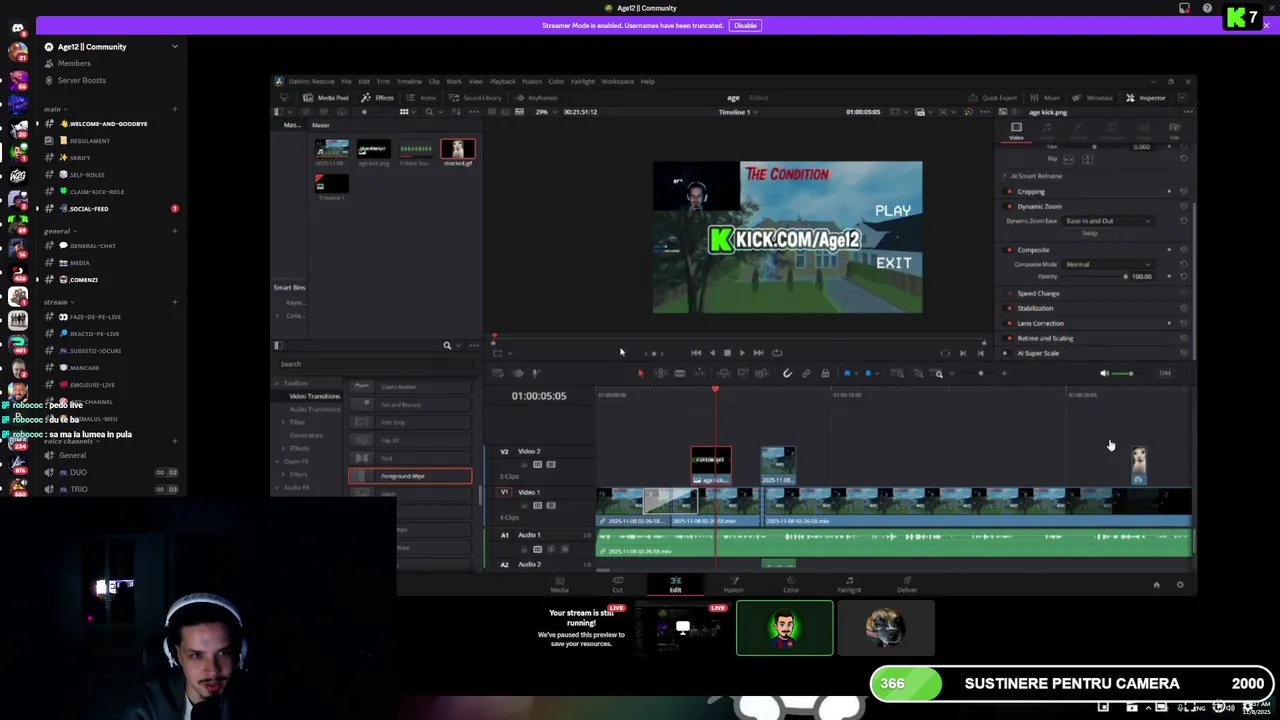The width and height of the screenshot is (1280, 720).
Task: Open the Index panel
Action: click(422, 98)
